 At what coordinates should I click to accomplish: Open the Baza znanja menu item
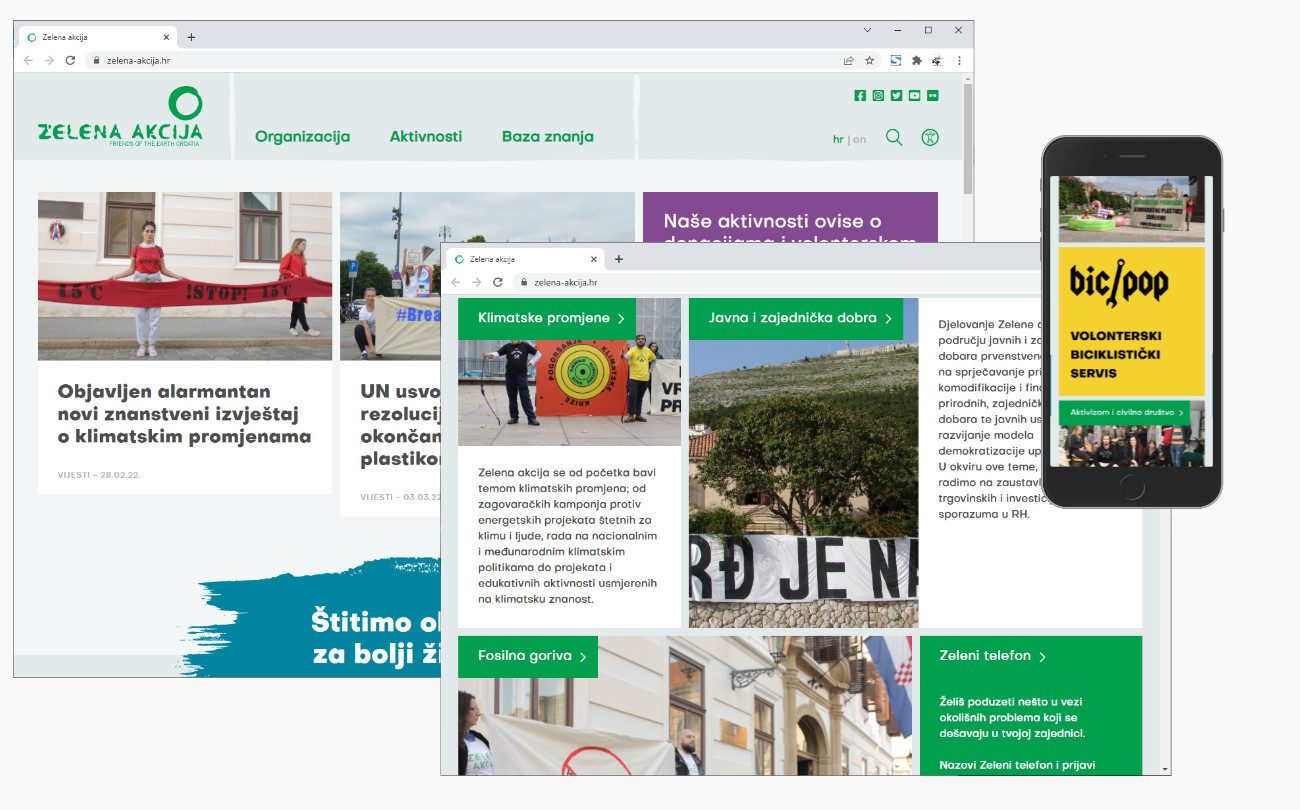point(547,137)
